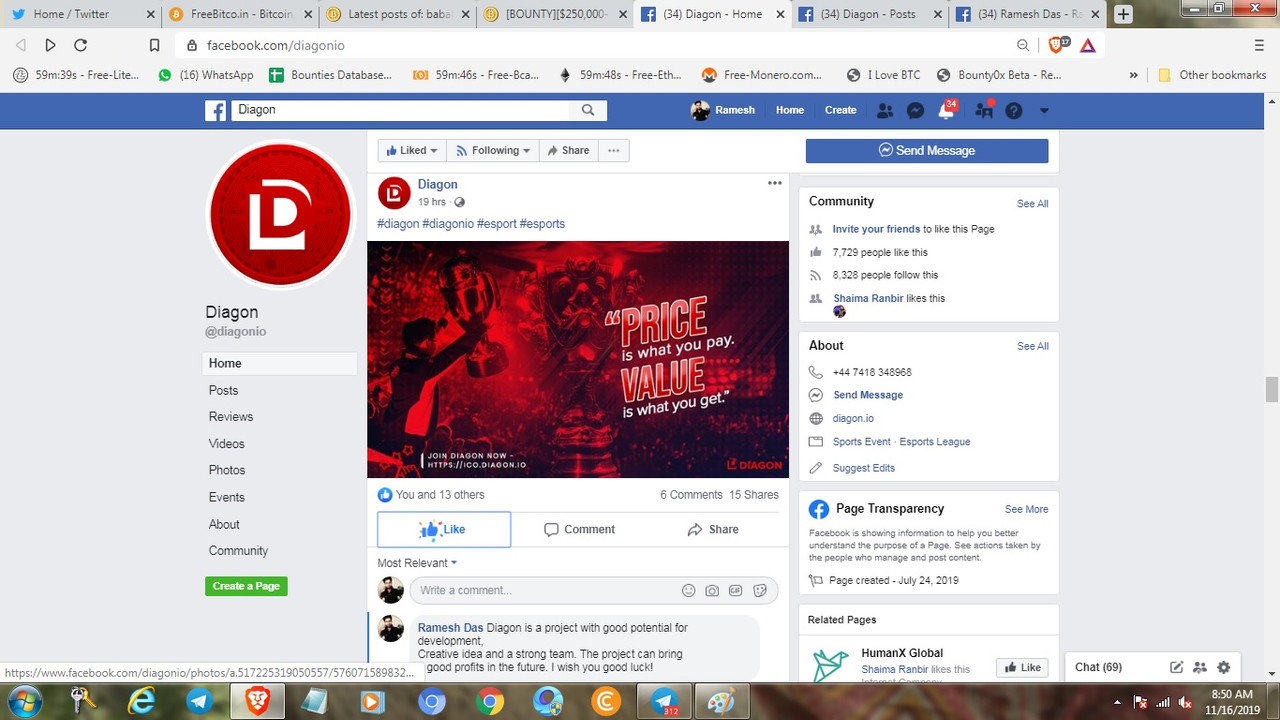
Task: Click the page Share button
Action: [568, 150]
